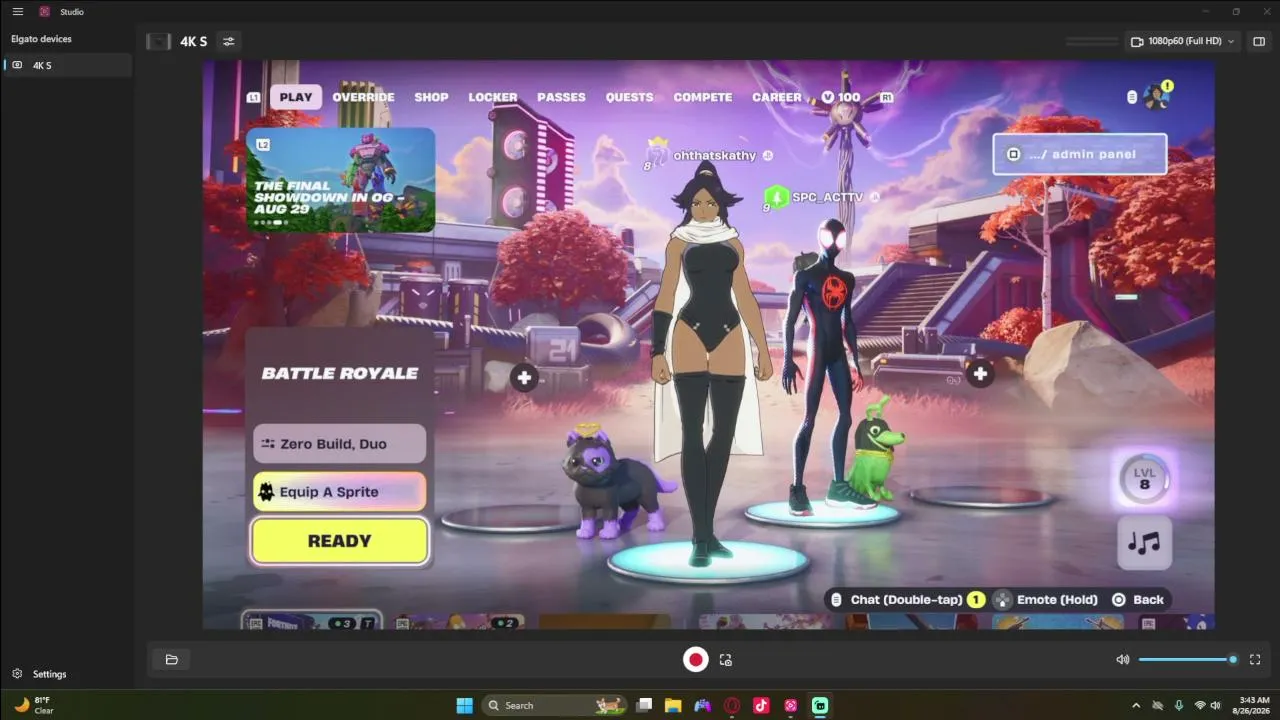Click the BATTLE ROYALE mode title
The image size is (1280, 720).
(x=340, y=373)
